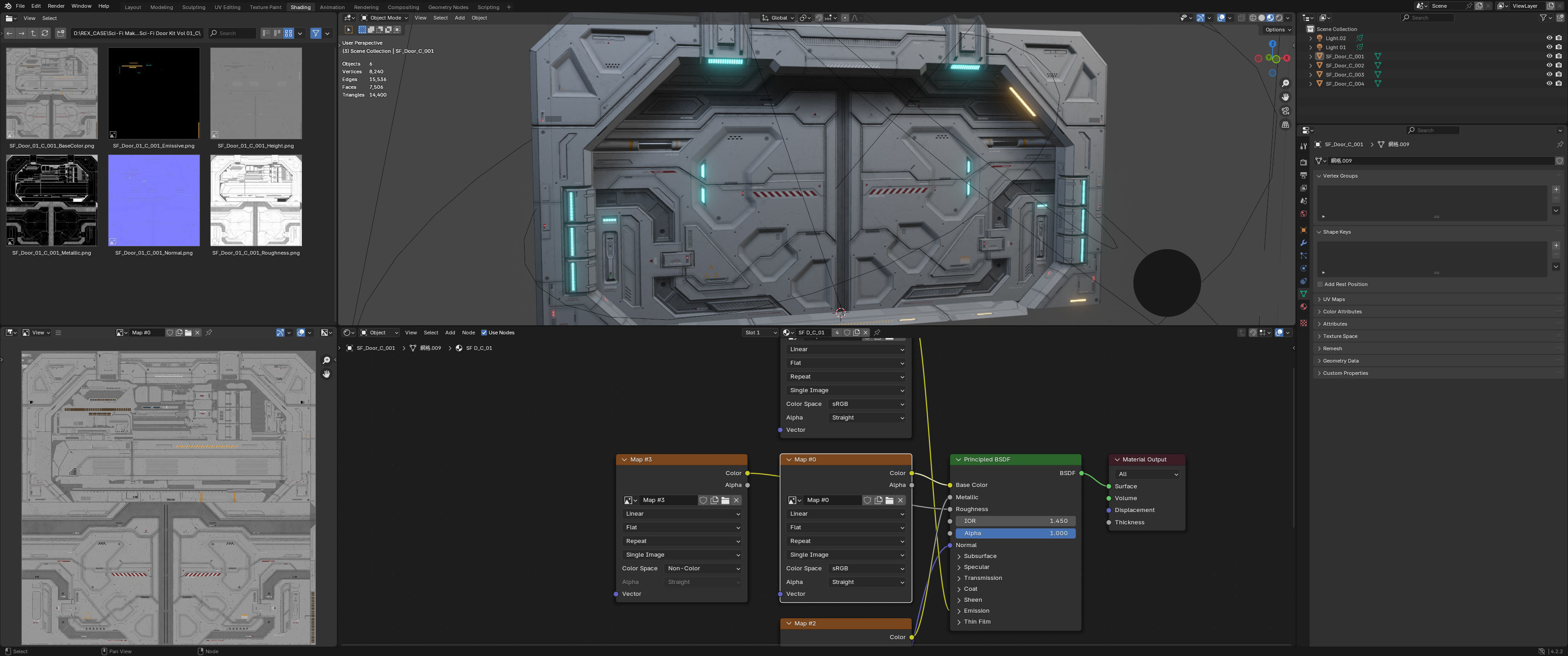This screenshot has height=656, width=1568.
Task: Open the View Layer properties tab icon
Action: tap(1303, 188)
